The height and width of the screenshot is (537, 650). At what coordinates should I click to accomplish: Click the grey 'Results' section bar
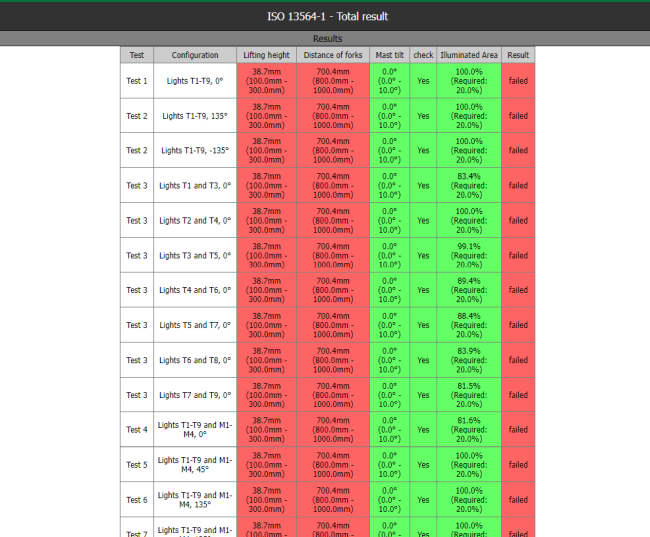pos(325,39)
